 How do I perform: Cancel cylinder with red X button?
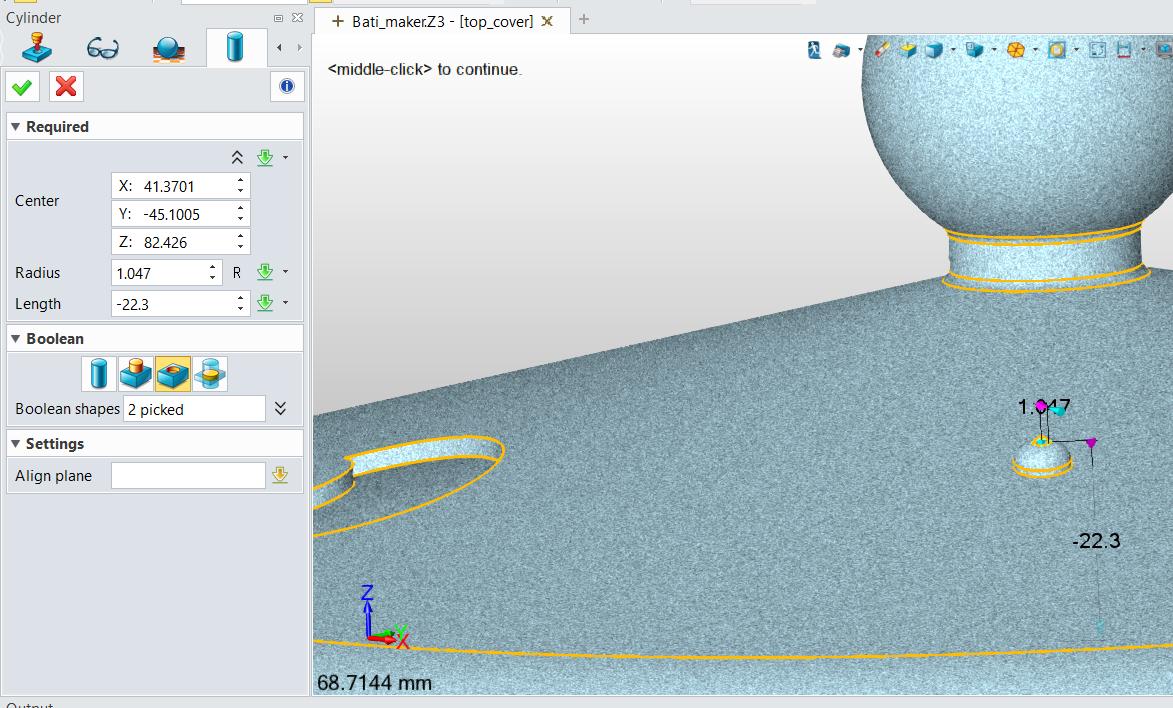click(x=66, y=87)
